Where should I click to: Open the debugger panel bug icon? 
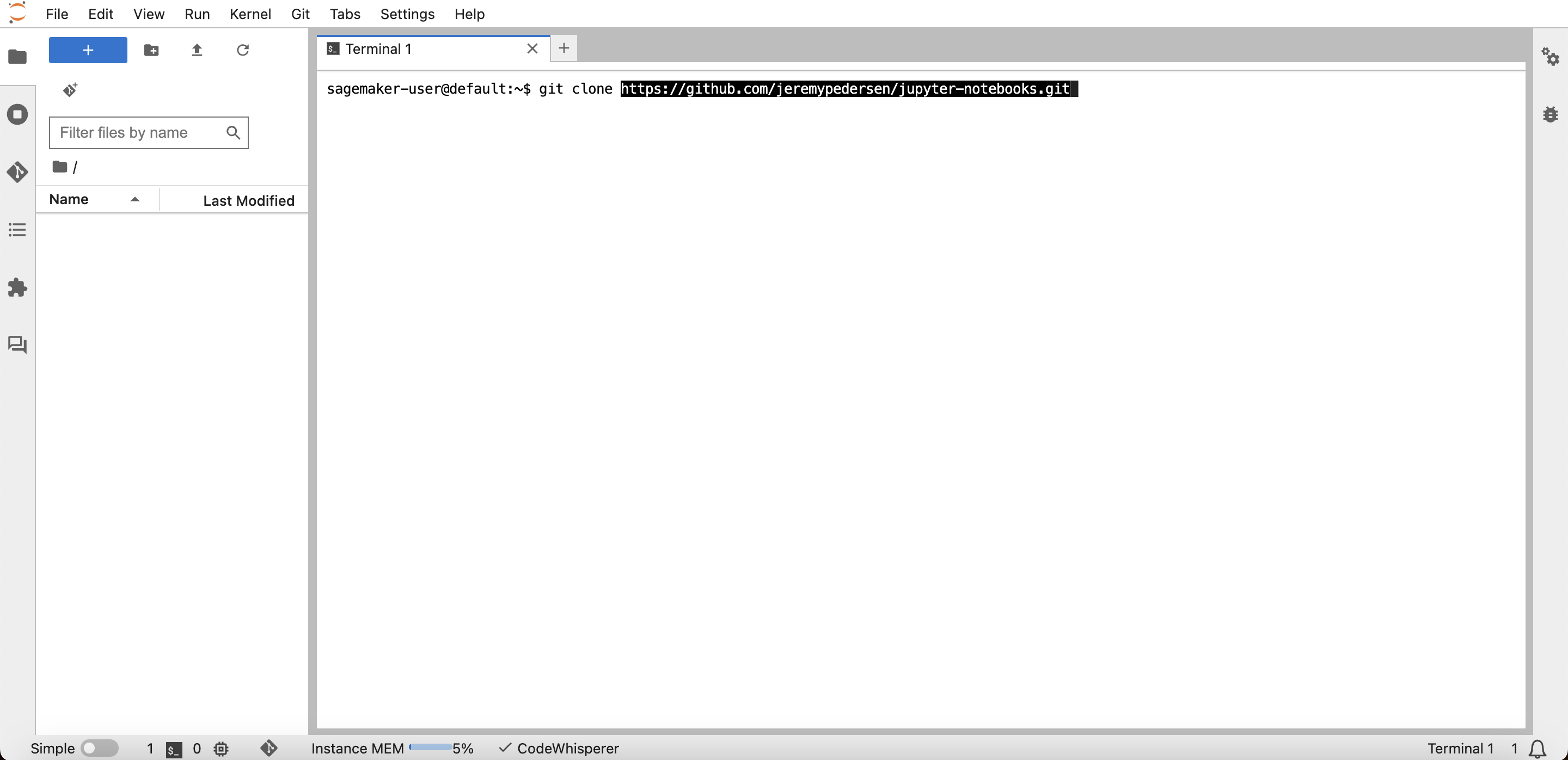[x=1549, y=114]
